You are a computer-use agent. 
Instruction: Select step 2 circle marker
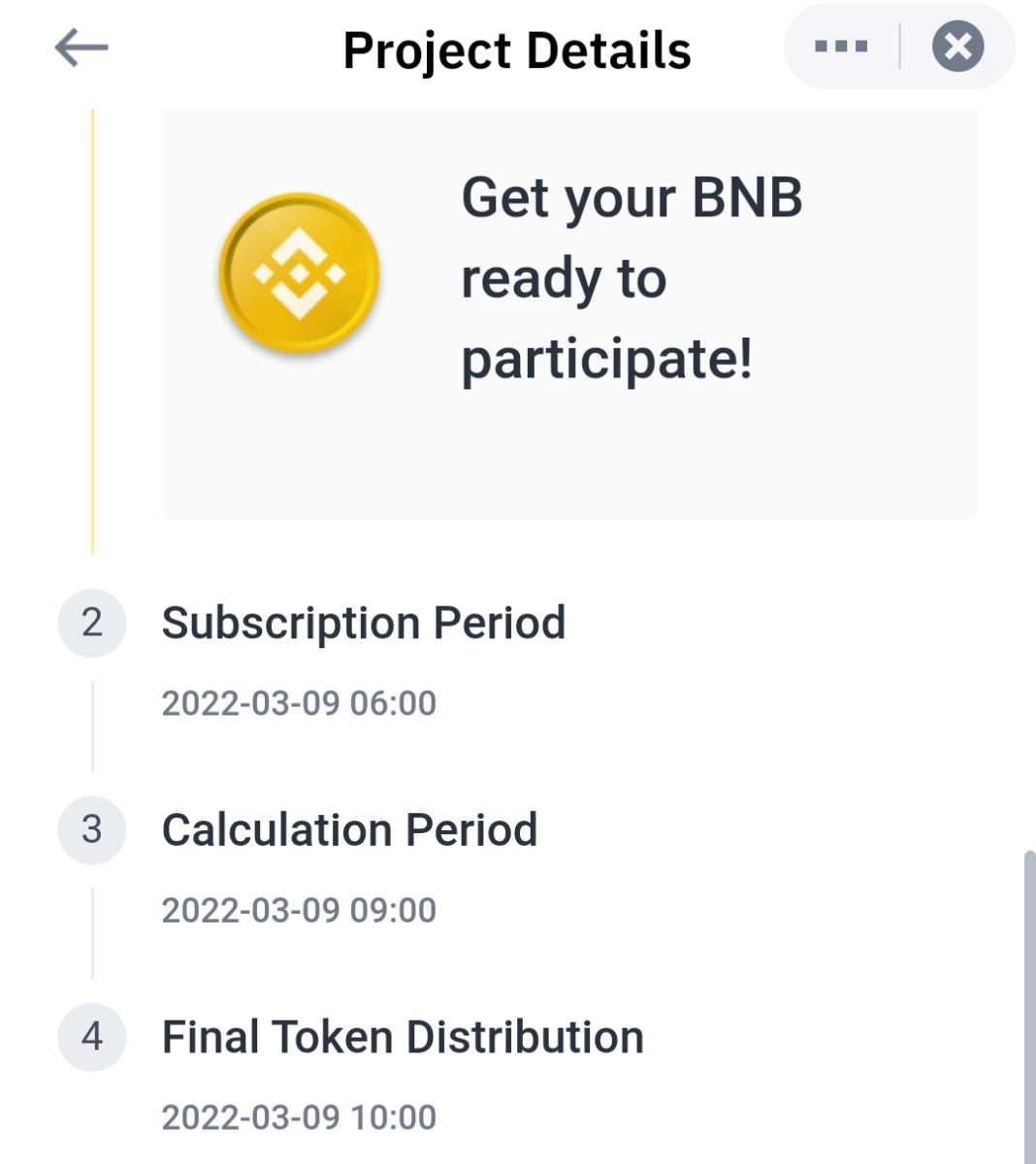click(92, 623)
